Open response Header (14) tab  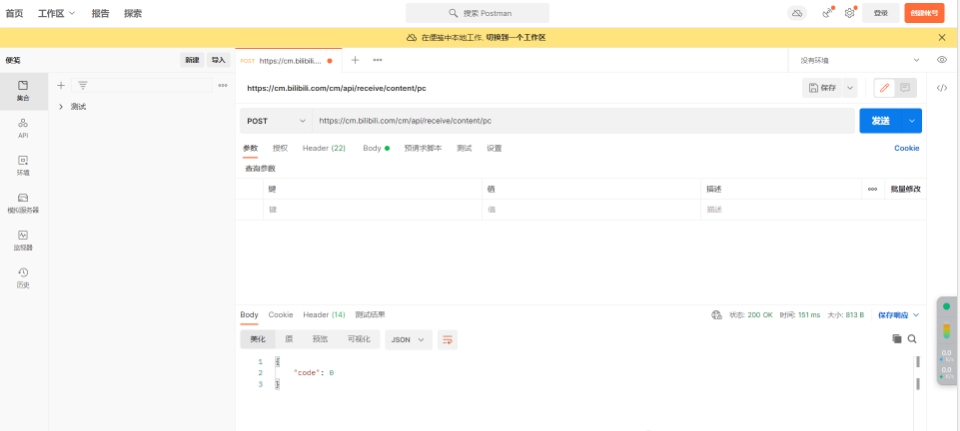point(324,315)
